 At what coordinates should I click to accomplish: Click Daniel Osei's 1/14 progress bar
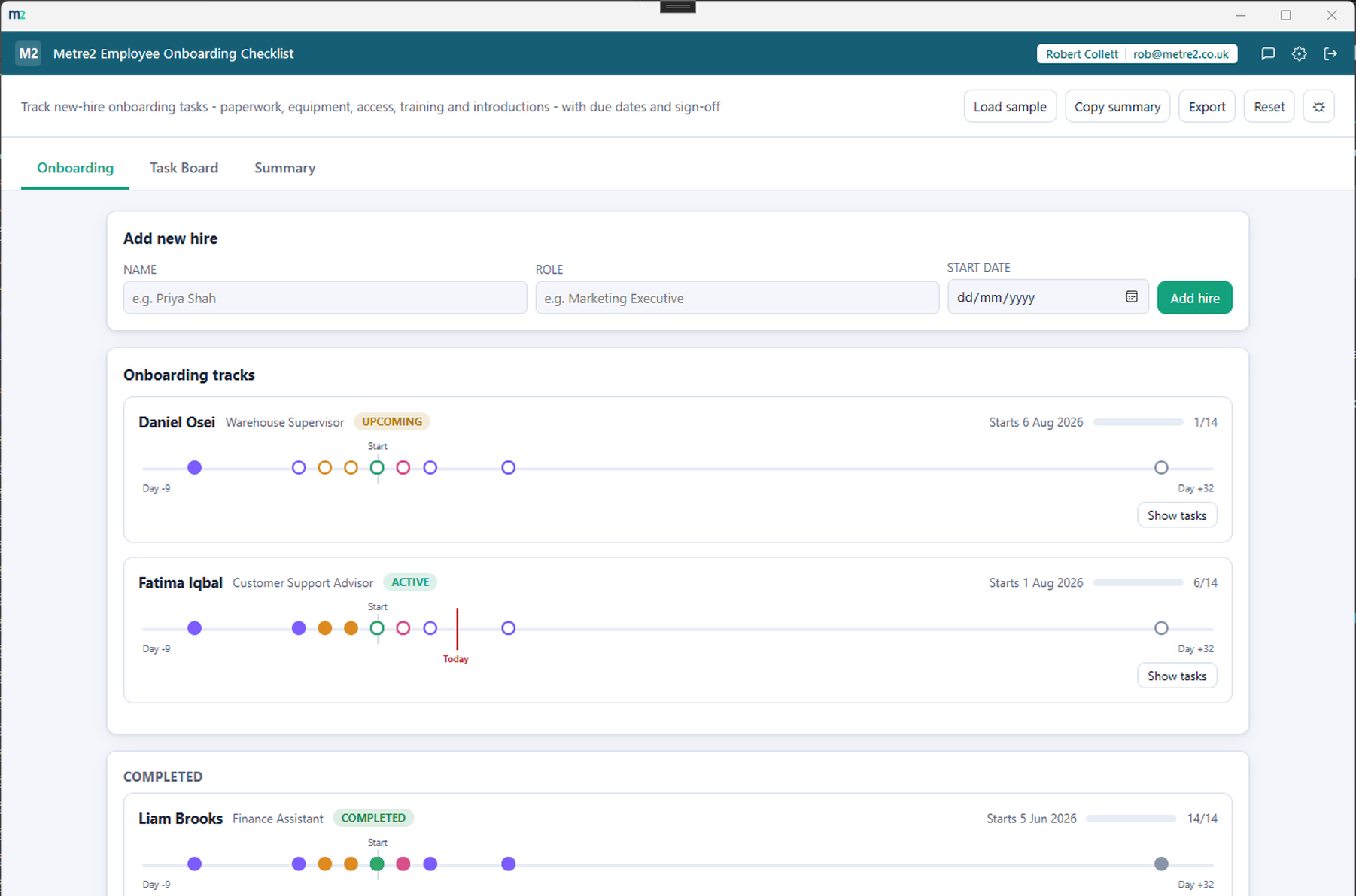1138,422
